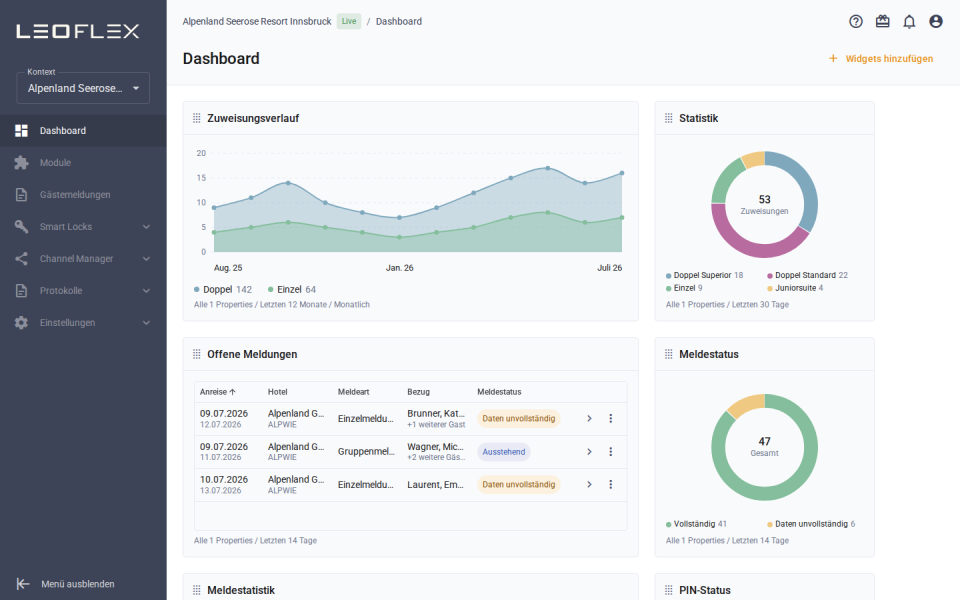Viewport: 960px width, 600px height.
Task: Click the plus icon beside Widgets hinzufügen
Action: tap(833, 59)
